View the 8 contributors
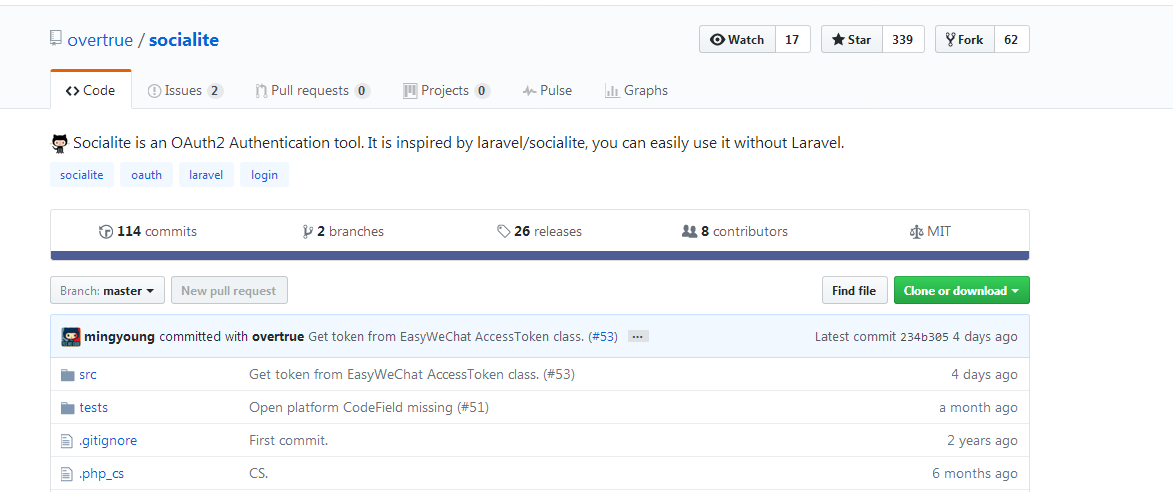 click(735, 232)
